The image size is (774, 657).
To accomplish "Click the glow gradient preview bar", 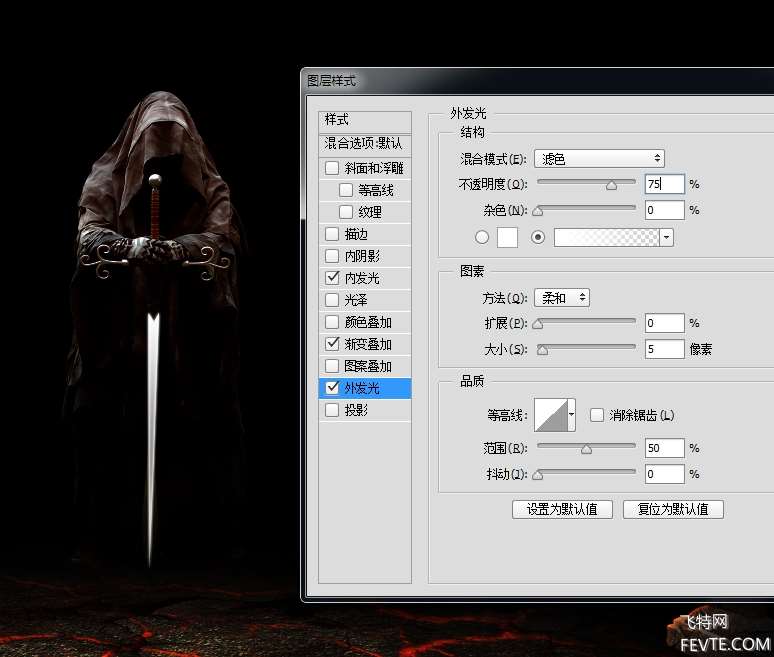I will click(x=607, y=237).
